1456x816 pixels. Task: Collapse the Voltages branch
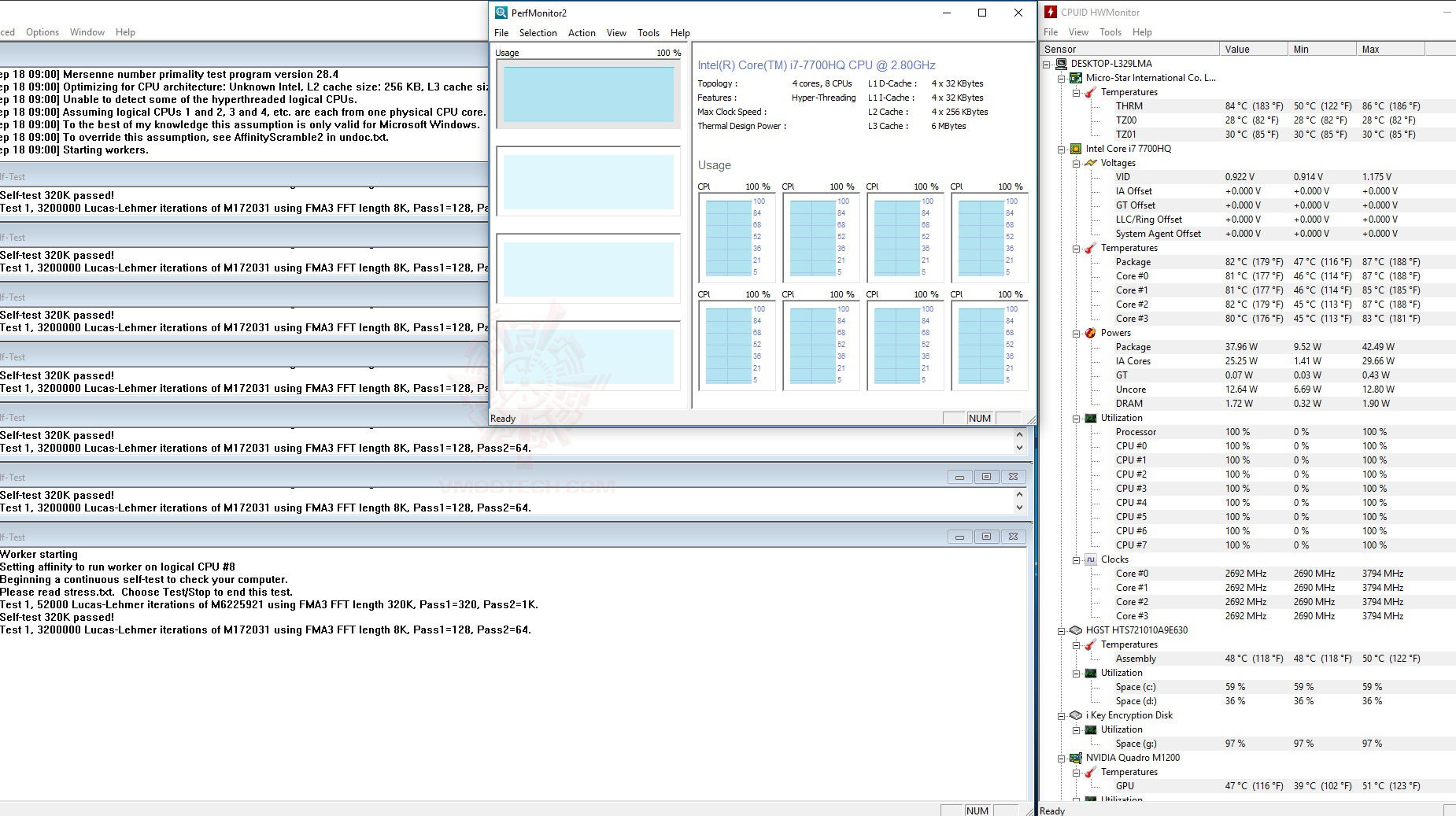1076,164
